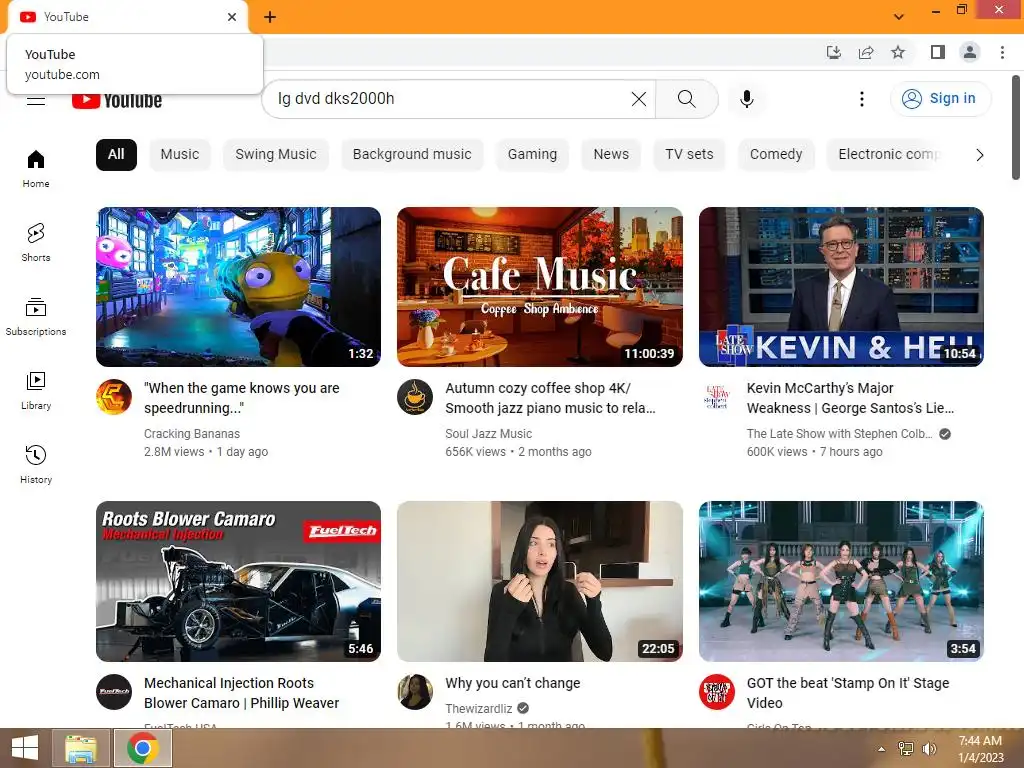Screen dimensions: 1024x768
Task: Open File Explorer from the taskbar
Action: tap(81, 748)
